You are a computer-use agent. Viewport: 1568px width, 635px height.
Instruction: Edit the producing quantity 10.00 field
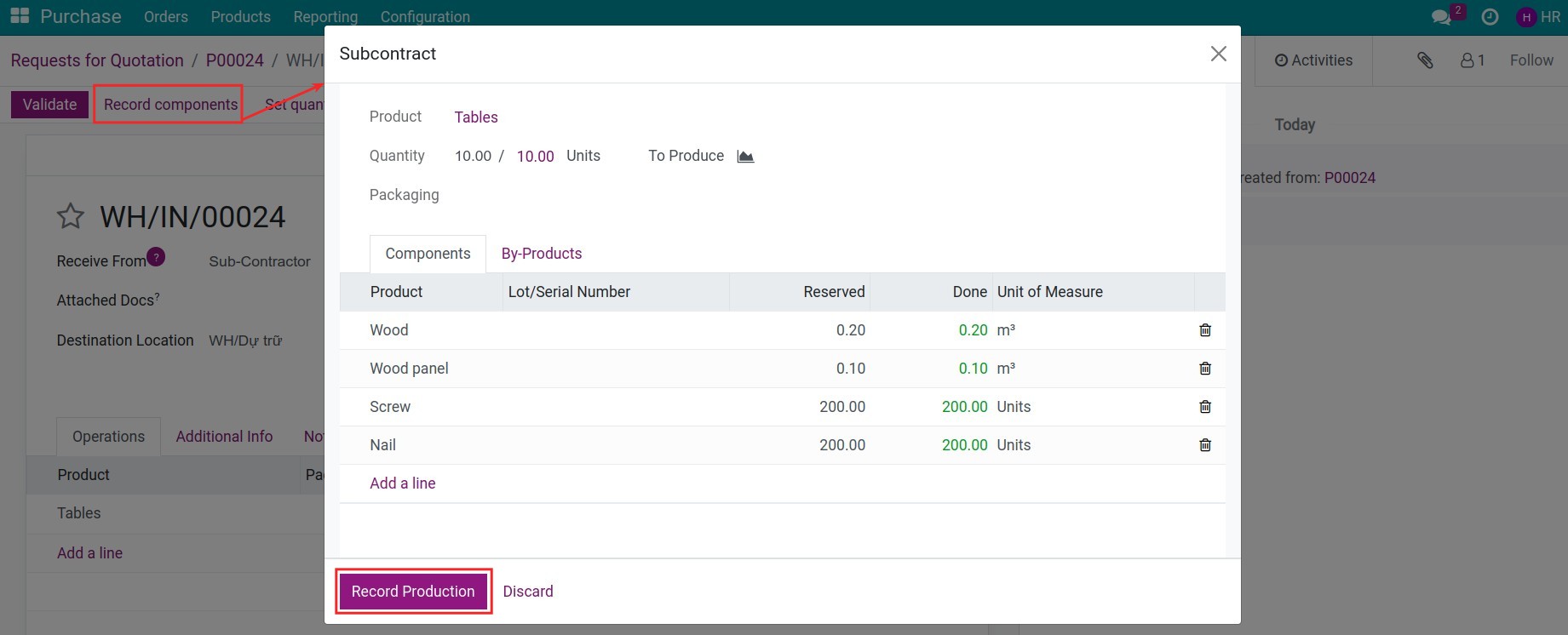click(x=536, y=157)
